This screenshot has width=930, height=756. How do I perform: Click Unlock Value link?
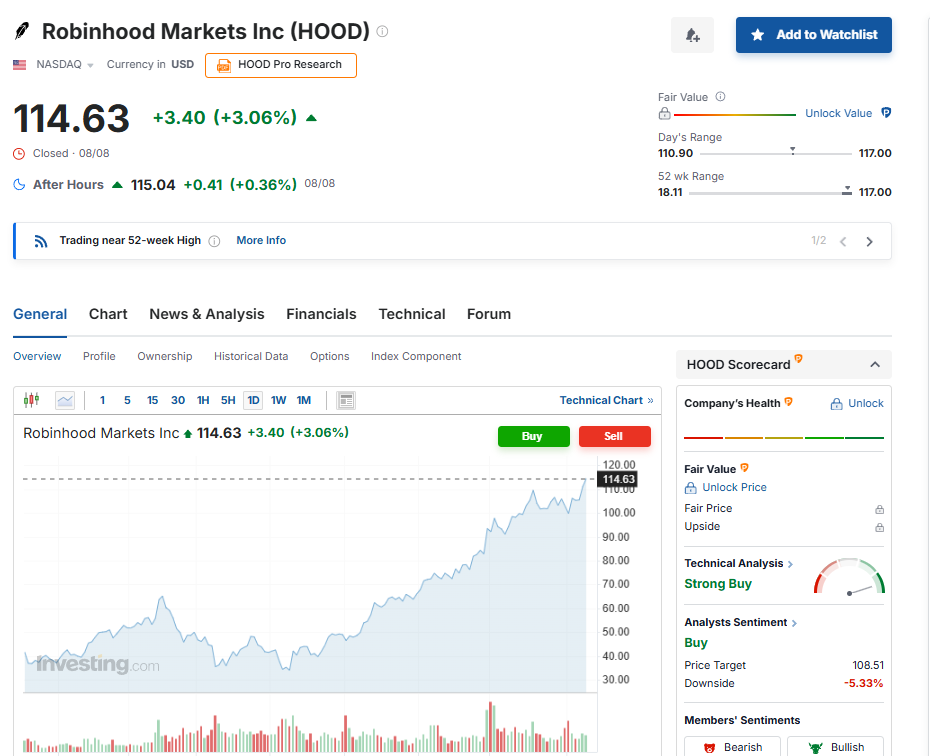coord(838,113)
